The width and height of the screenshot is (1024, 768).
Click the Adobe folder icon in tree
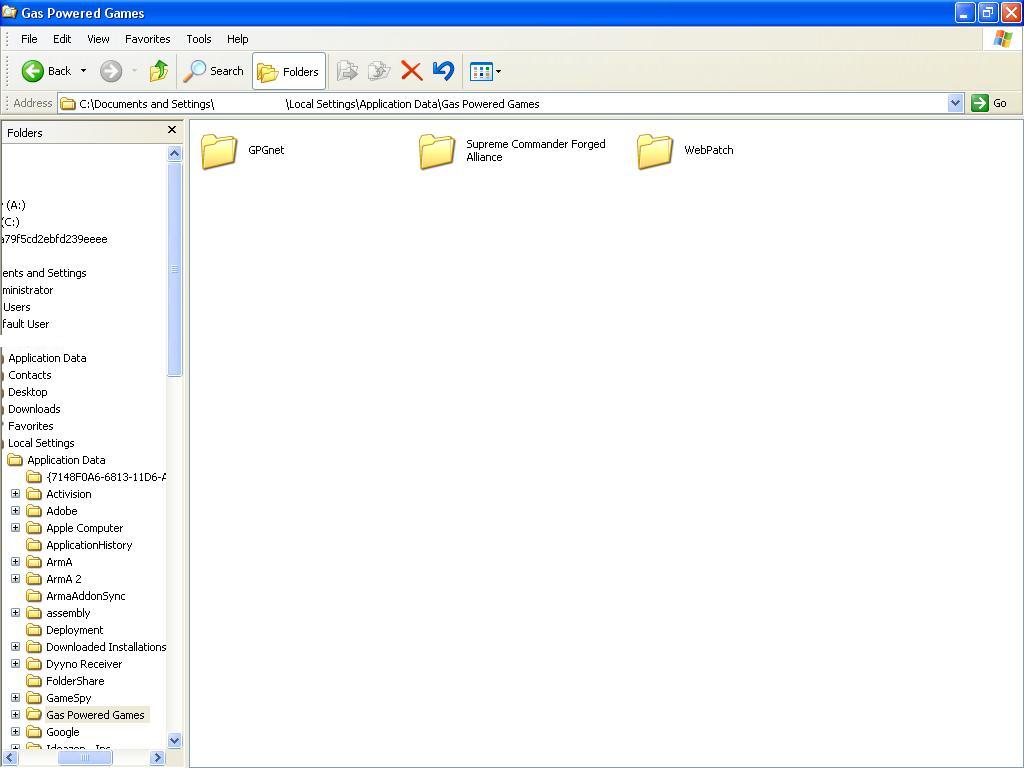(x=34, y=511)
